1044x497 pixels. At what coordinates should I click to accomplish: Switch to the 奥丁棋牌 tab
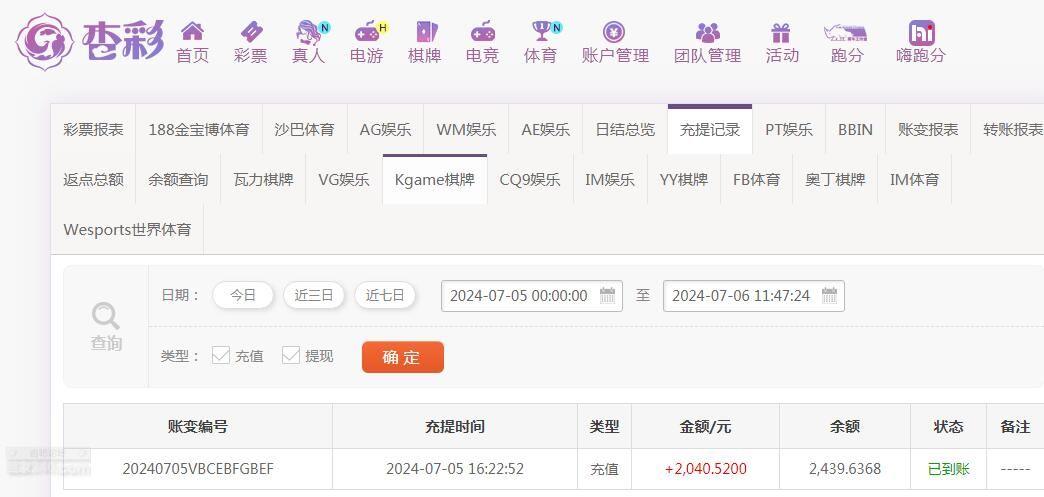835,179
